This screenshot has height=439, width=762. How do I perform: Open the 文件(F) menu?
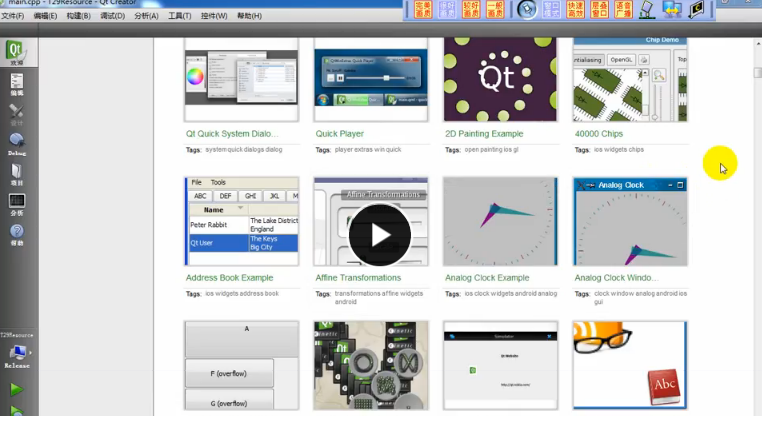point(13,16)
